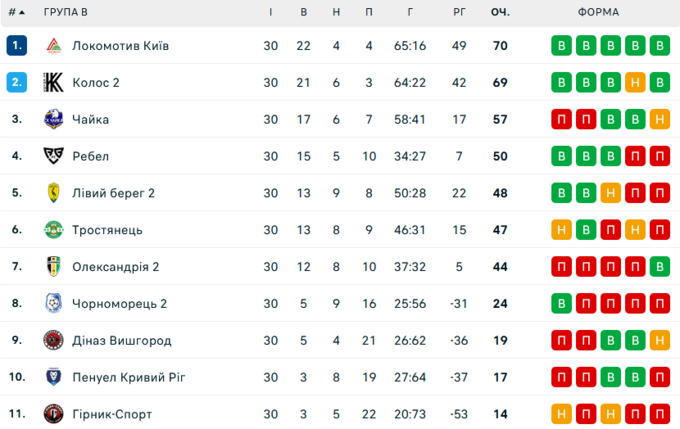Click the dark blue rank 1 position badge
This screenshot has height=429, width=680.
[x=17, y=46]
